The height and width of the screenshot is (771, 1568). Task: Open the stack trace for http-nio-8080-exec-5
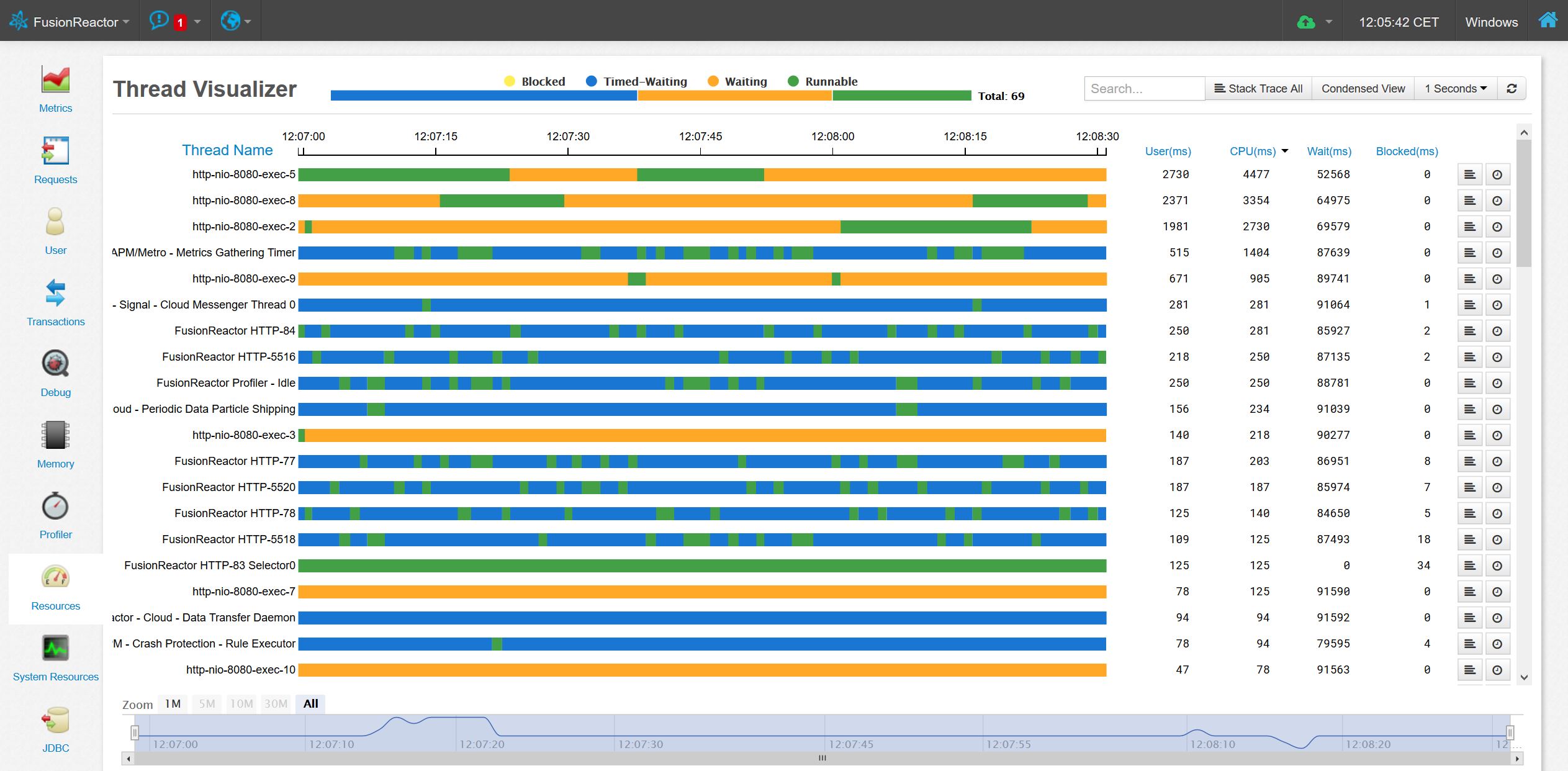pyautogui.click(x=1470, y=174)
